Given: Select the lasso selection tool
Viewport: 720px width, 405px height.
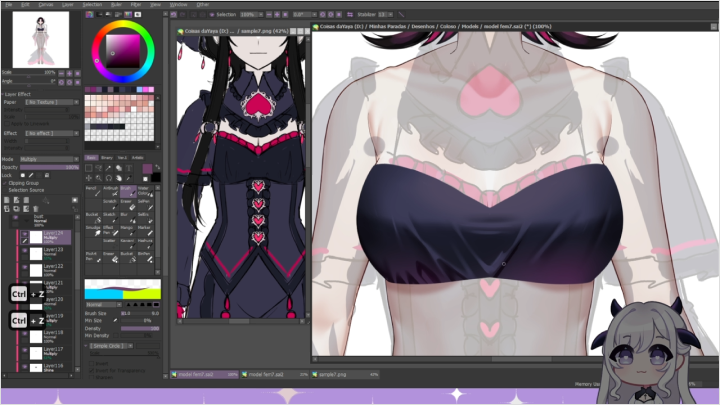Looking at the screenshot, I should point(98,168).
